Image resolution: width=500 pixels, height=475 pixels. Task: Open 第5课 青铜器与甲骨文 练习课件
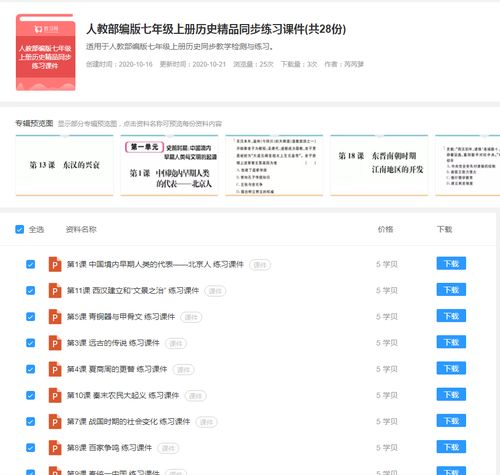coord(121,317)
